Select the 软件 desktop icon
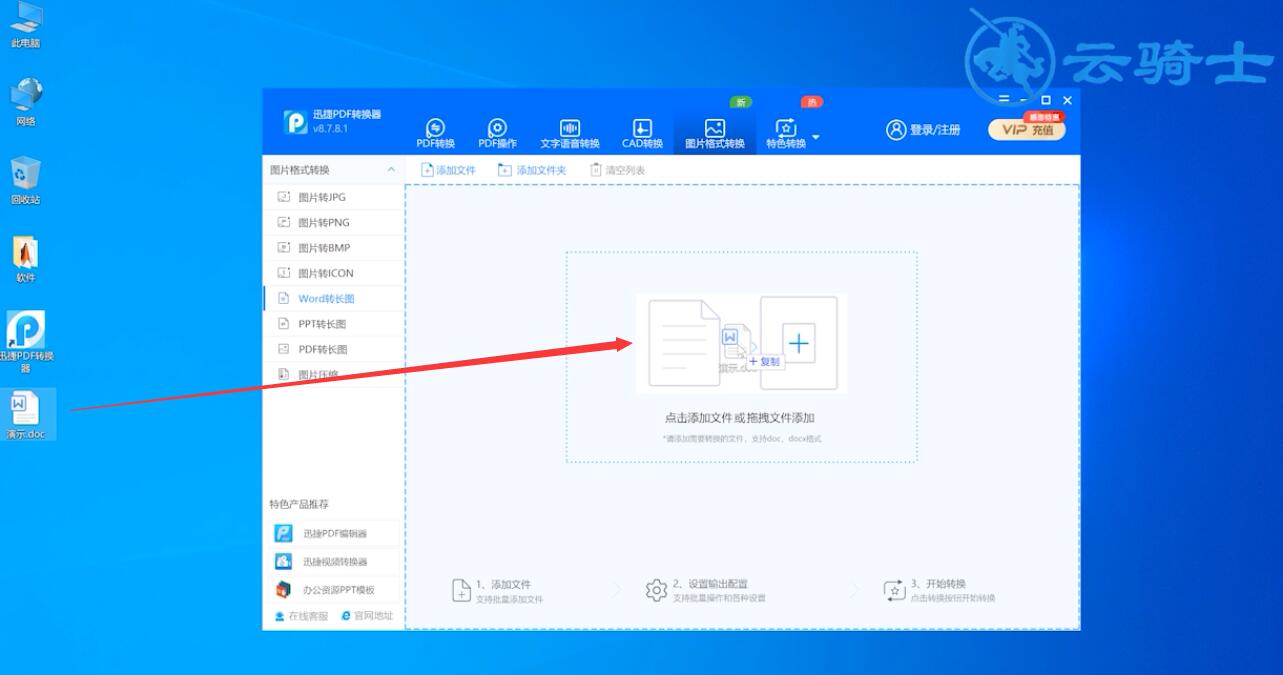 coord(26,259)
